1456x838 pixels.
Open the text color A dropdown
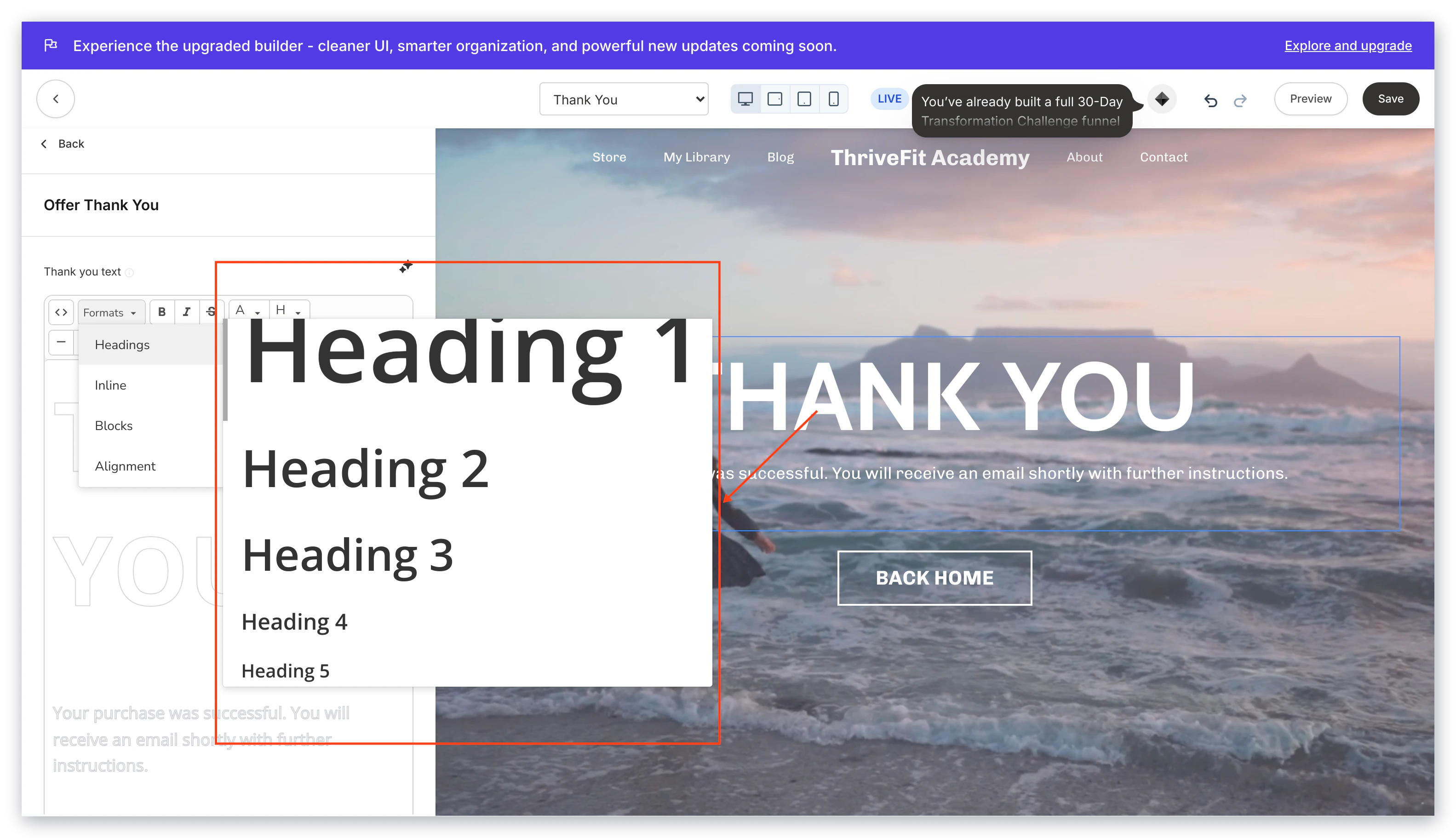pos(248,310)
